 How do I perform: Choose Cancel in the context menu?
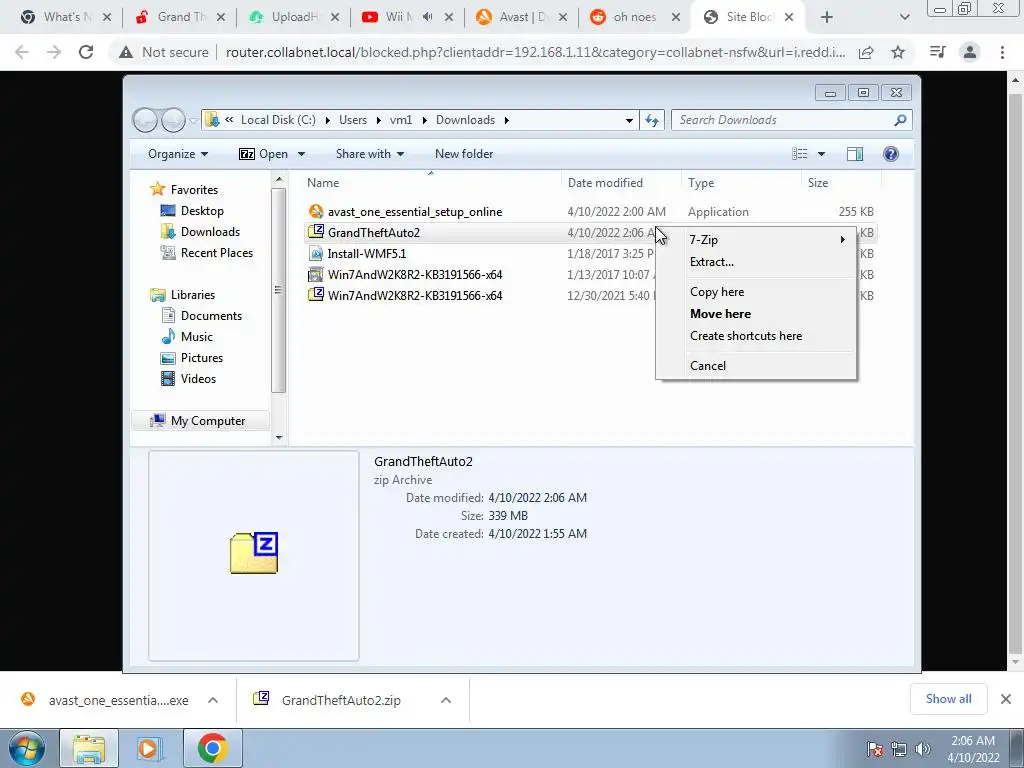click(756, 366)
